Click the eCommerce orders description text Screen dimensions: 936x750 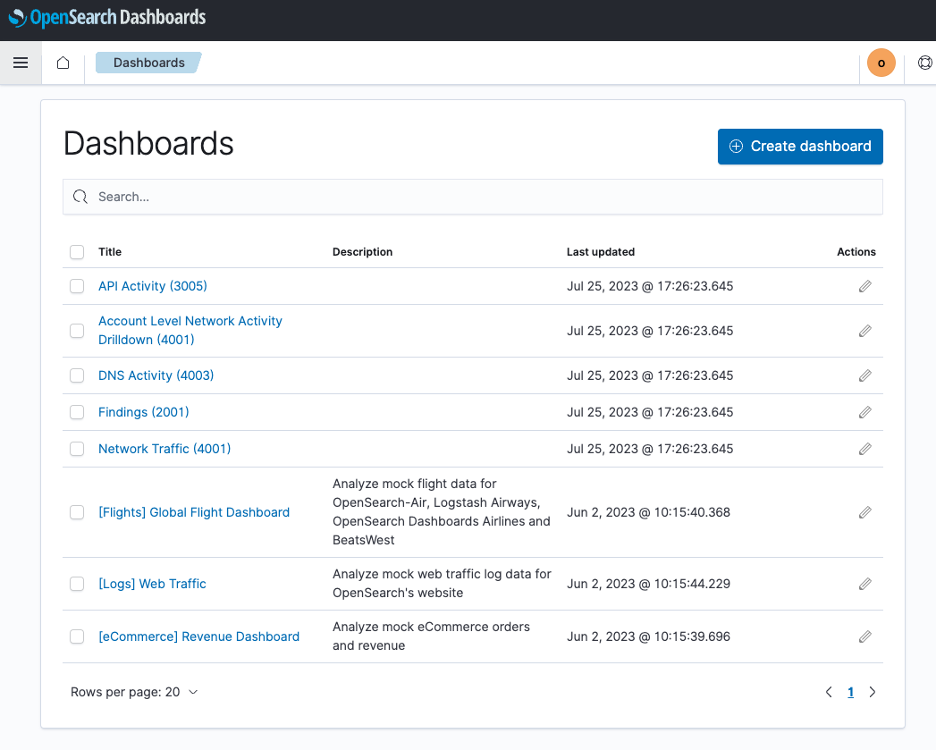pyautogui.click(x=431, y=637)
